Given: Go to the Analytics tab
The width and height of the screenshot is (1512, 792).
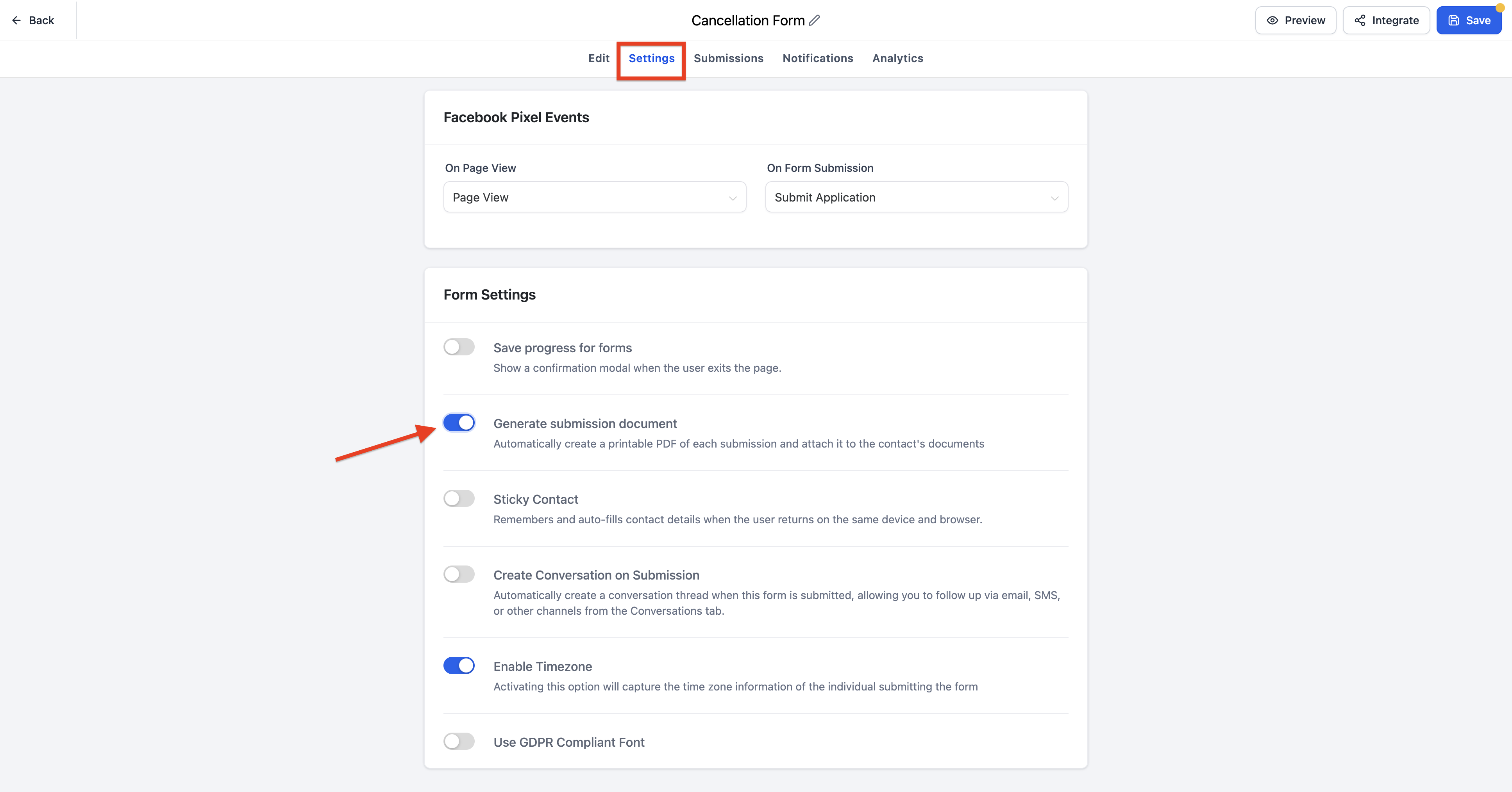Looking at the screenshot, I should coord(897,58).
